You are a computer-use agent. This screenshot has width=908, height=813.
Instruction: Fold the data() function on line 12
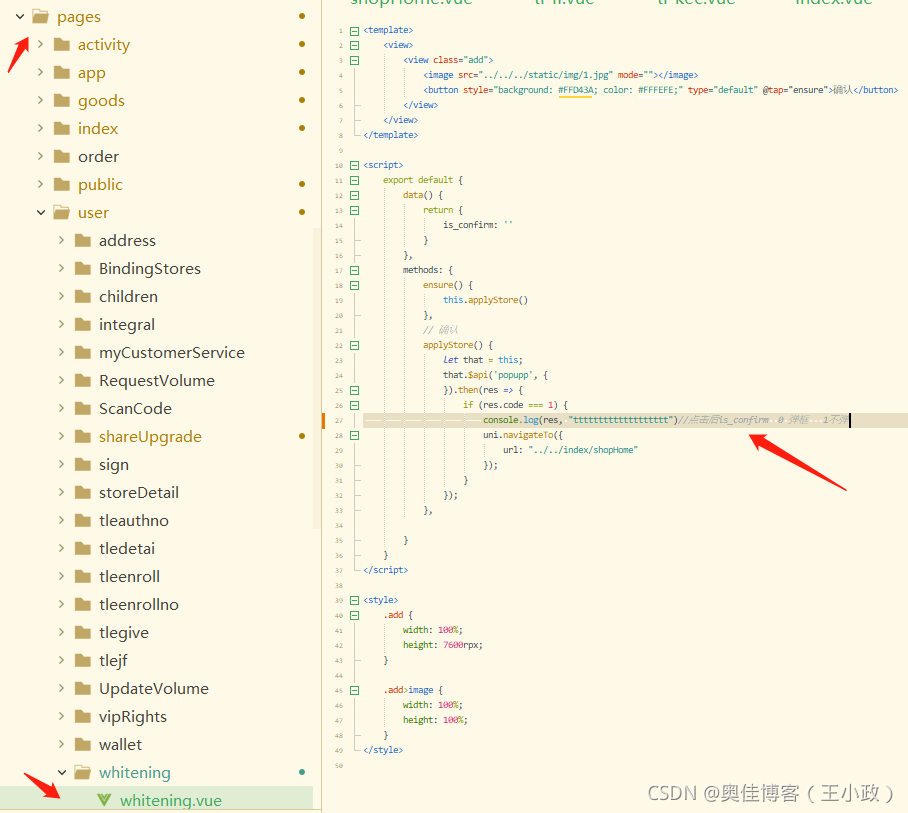coord(354,196)
